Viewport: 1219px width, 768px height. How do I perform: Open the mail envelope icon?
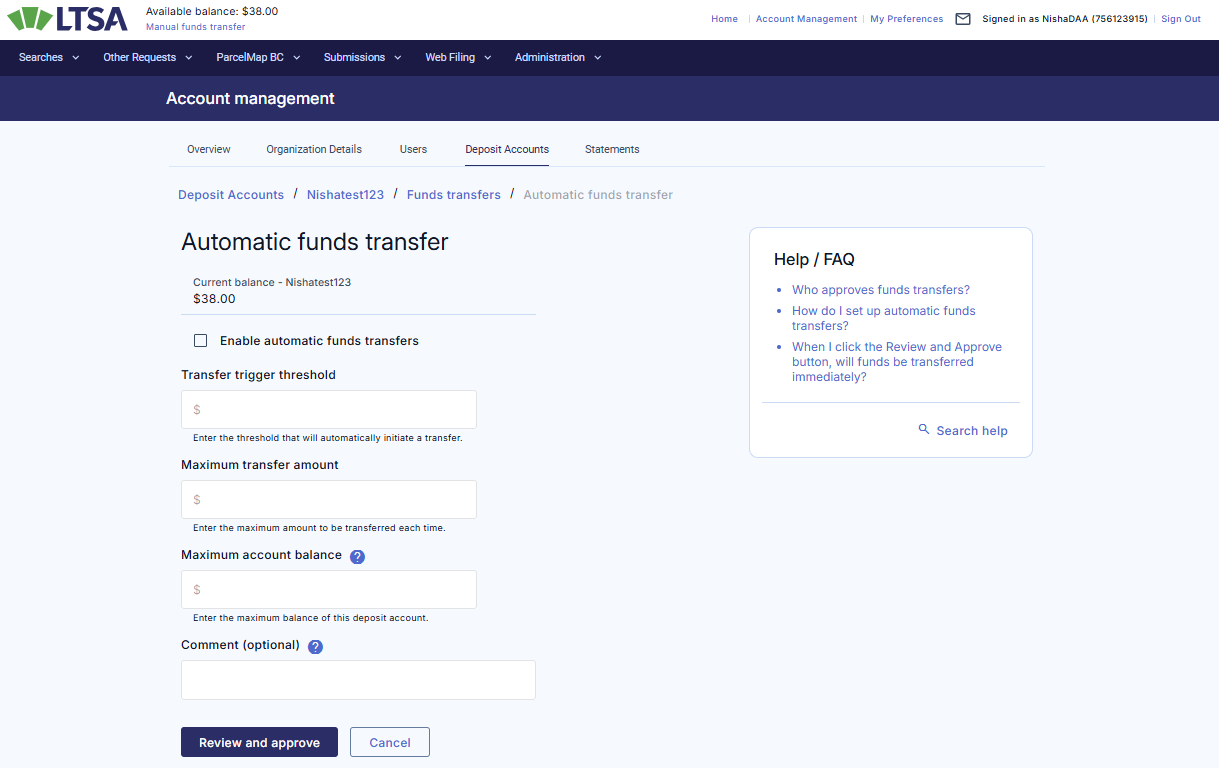(963, 19)
